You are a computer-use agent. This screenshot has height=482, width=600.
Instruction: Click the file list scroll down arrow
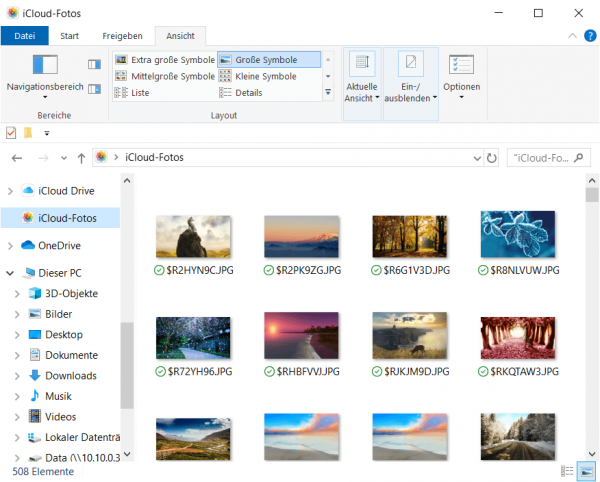(x=592, y=454)
